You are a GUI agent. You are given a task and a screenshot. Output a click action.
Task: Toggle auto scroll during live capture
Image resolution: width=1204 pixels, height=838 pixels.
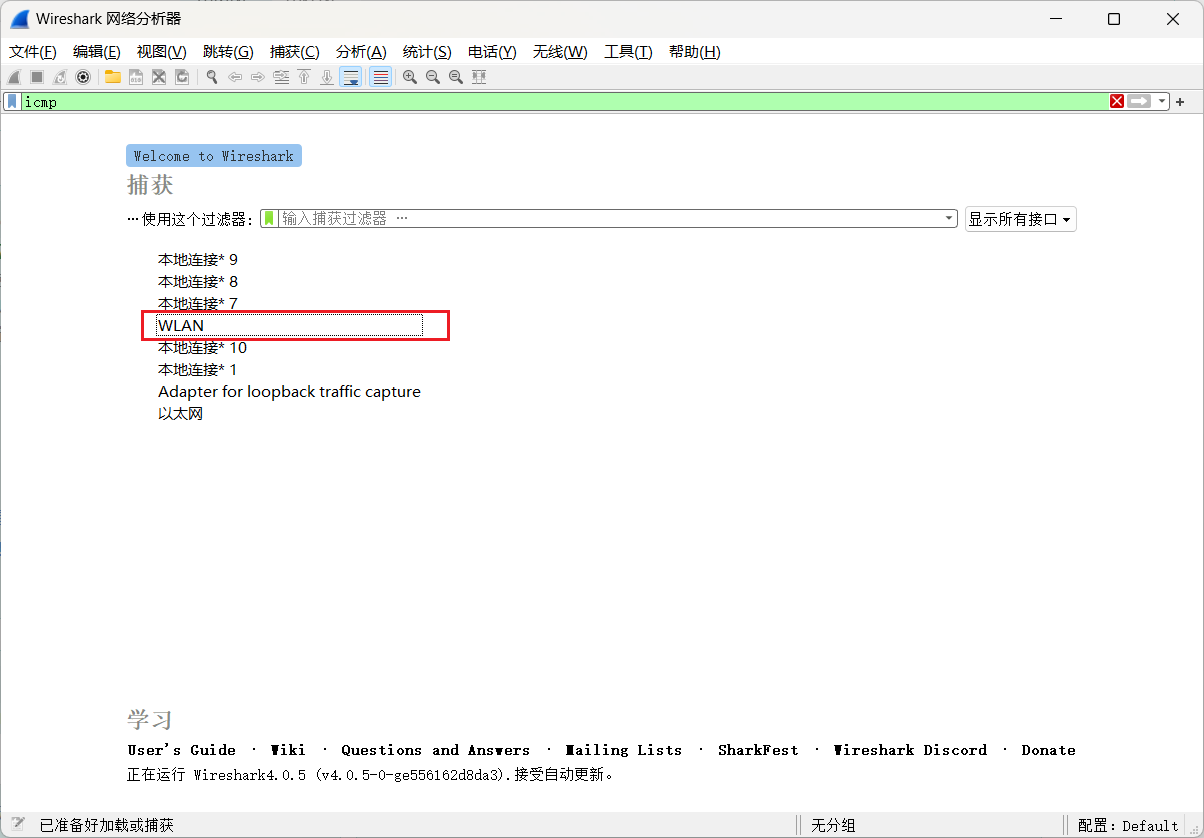[351, 77]
